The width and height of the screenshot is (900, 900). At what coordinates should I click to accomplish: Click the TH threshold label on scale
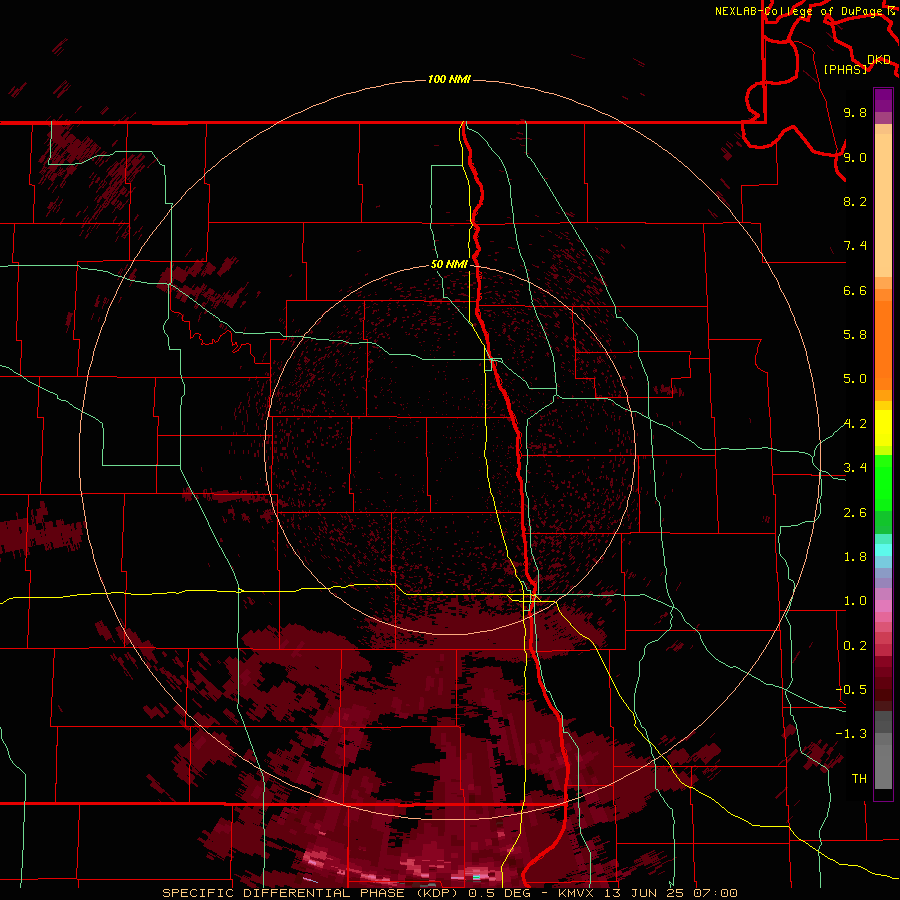[x=859, y=779]
